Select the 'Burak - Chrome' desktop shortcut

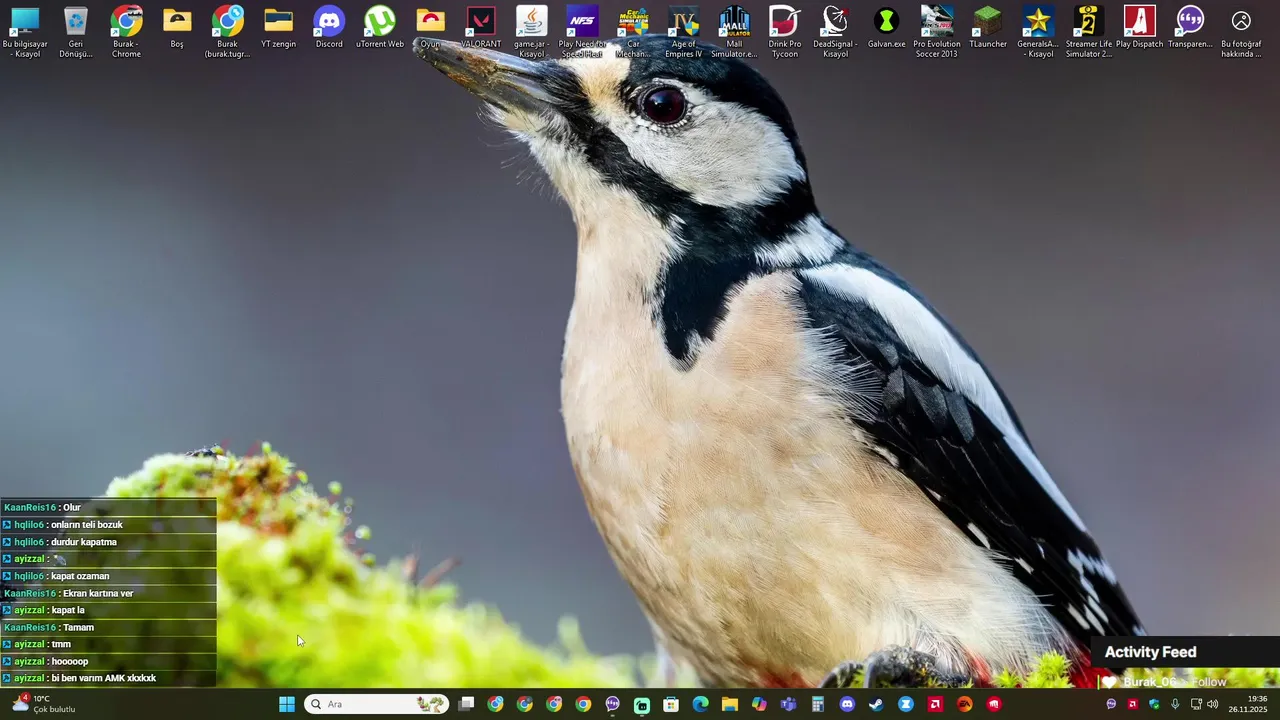tap(126, 32)
